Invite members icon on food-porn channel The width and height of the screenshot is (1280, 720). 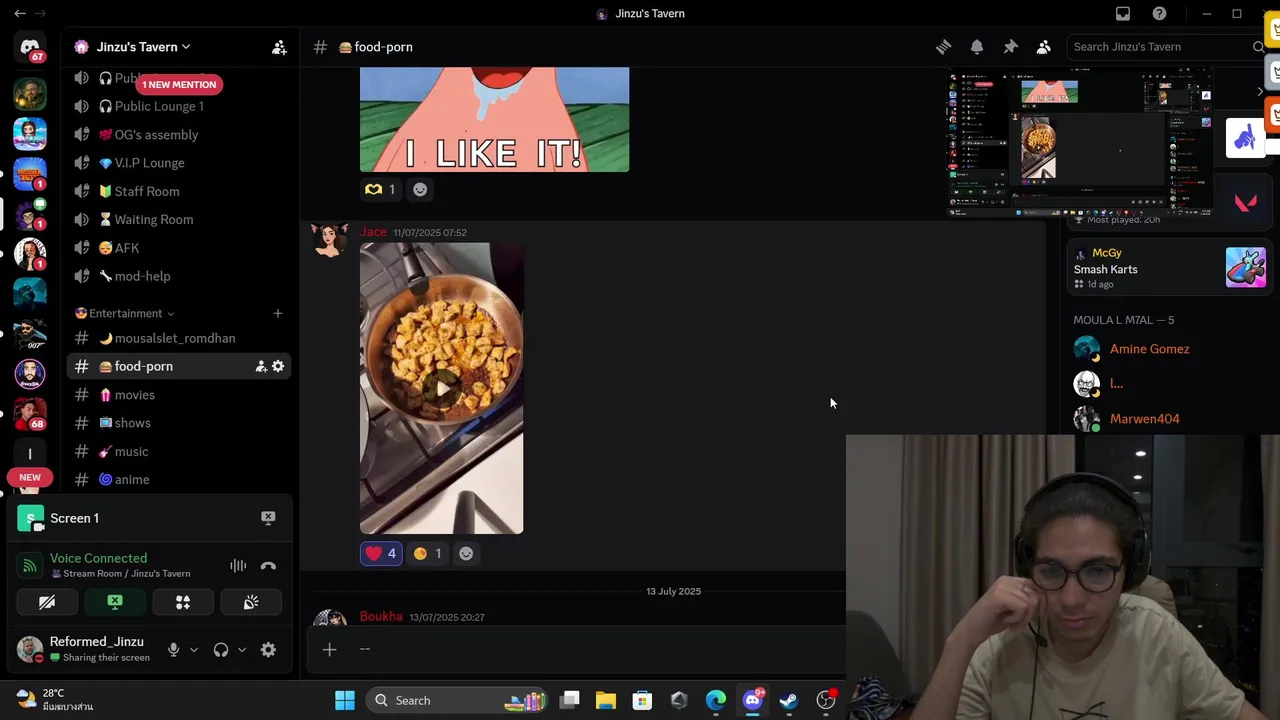[x=261, y=366]
